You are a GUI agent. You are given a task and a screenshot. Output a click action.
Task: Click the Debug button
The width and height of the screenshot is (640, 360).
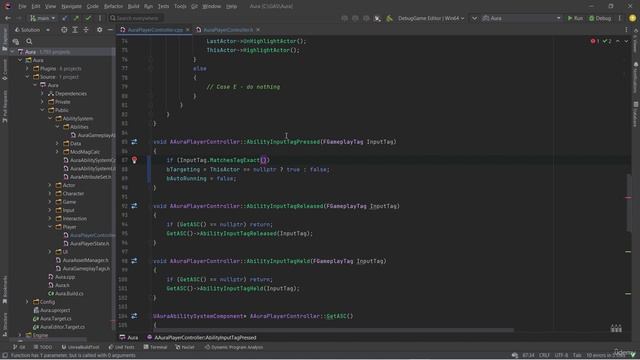pyautogui.click(x=600, y=18)
